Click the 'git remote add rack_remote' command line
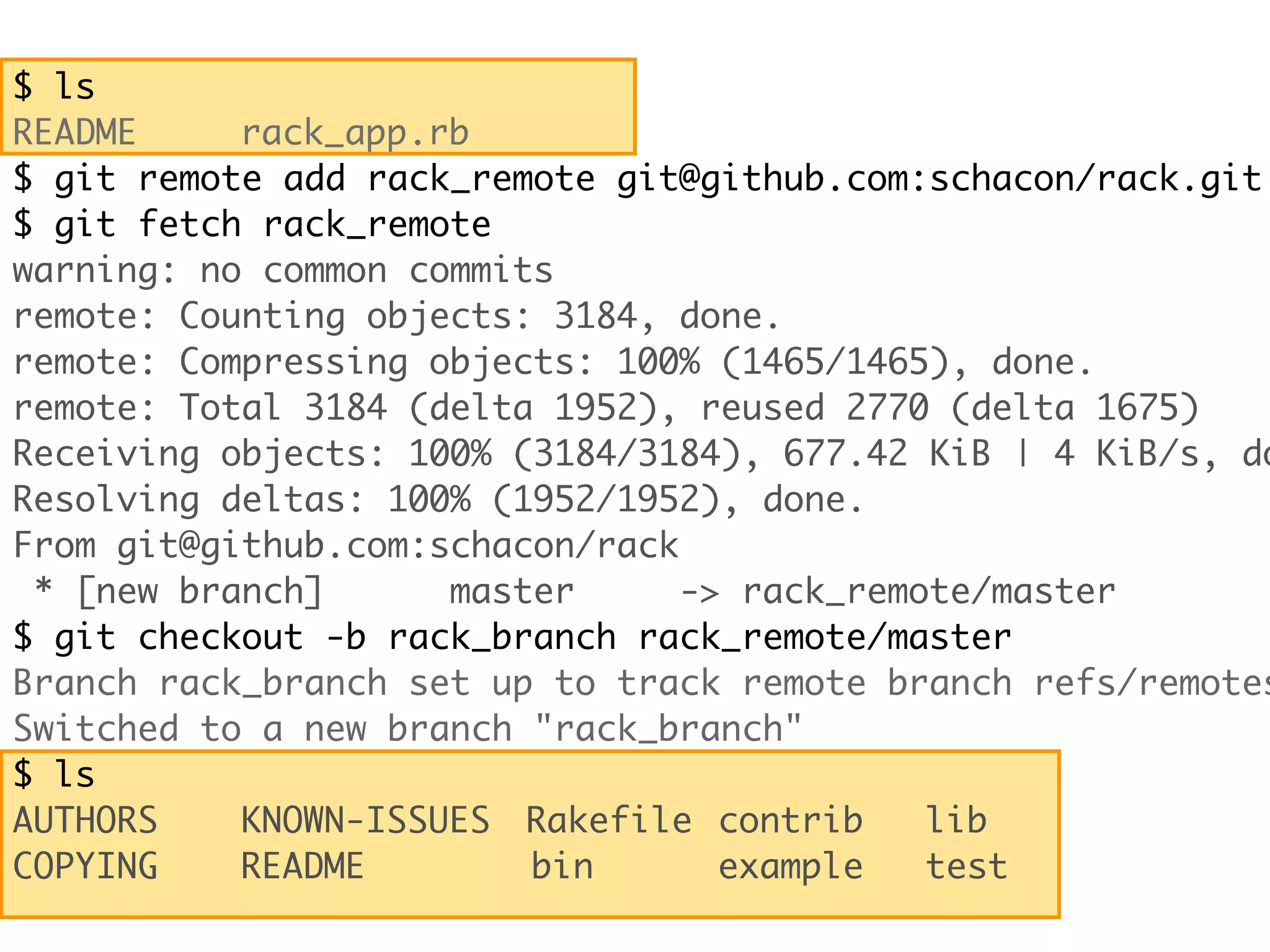The image size is (1270, 952). point(637,179)
